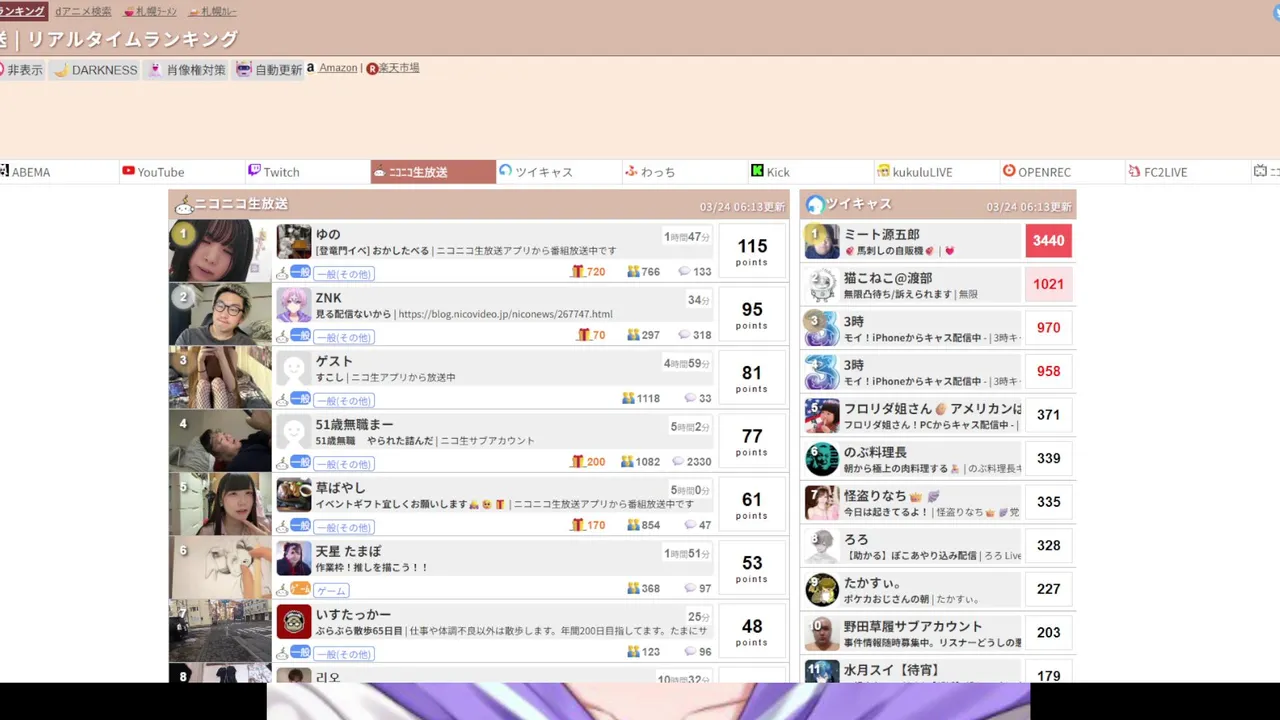1280x720 pixels.
Task: Click 天星 たまぽ's profile avatar
Action: (294, 559)
